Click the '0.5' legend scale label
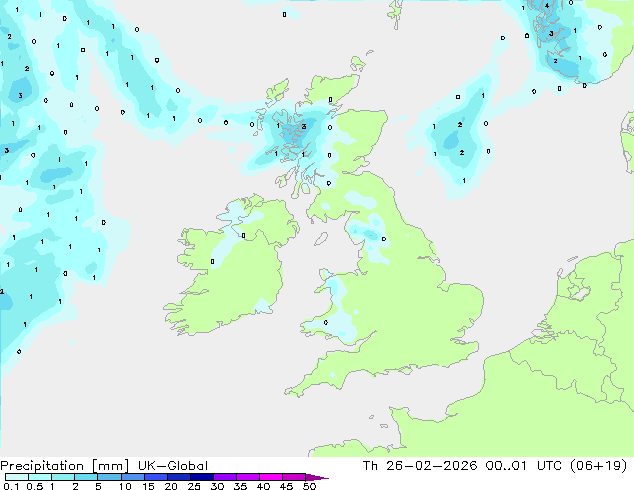Viewport: 634px width, 490px height. tap(35, 486)
